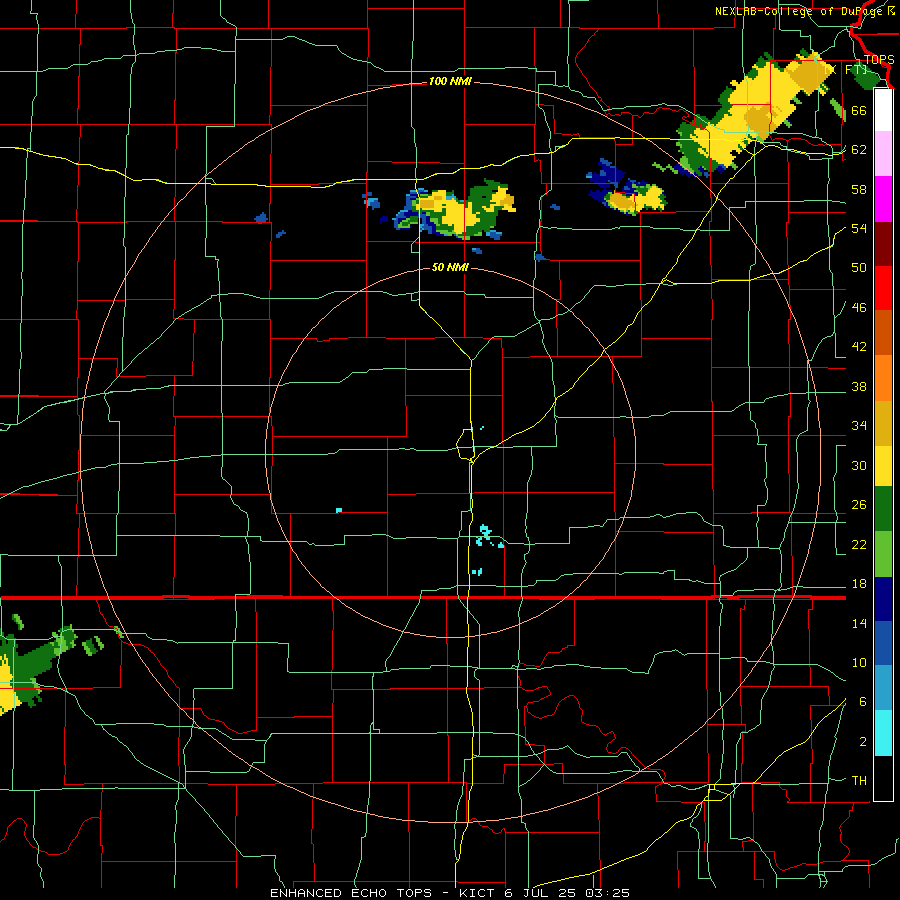
Task: Click the light pink legend swatch beside 62
Action: click(x=883, y=153)
